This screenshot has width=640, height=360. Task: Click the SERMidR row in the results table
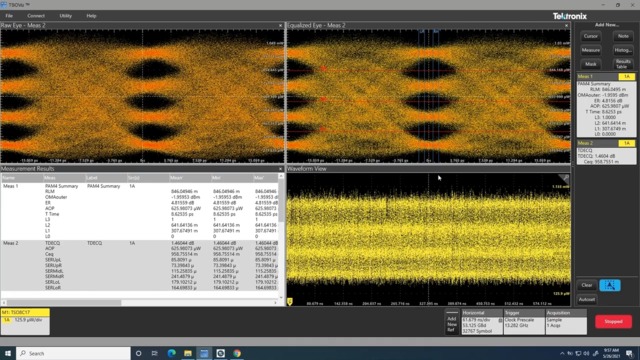click(139, 276)
